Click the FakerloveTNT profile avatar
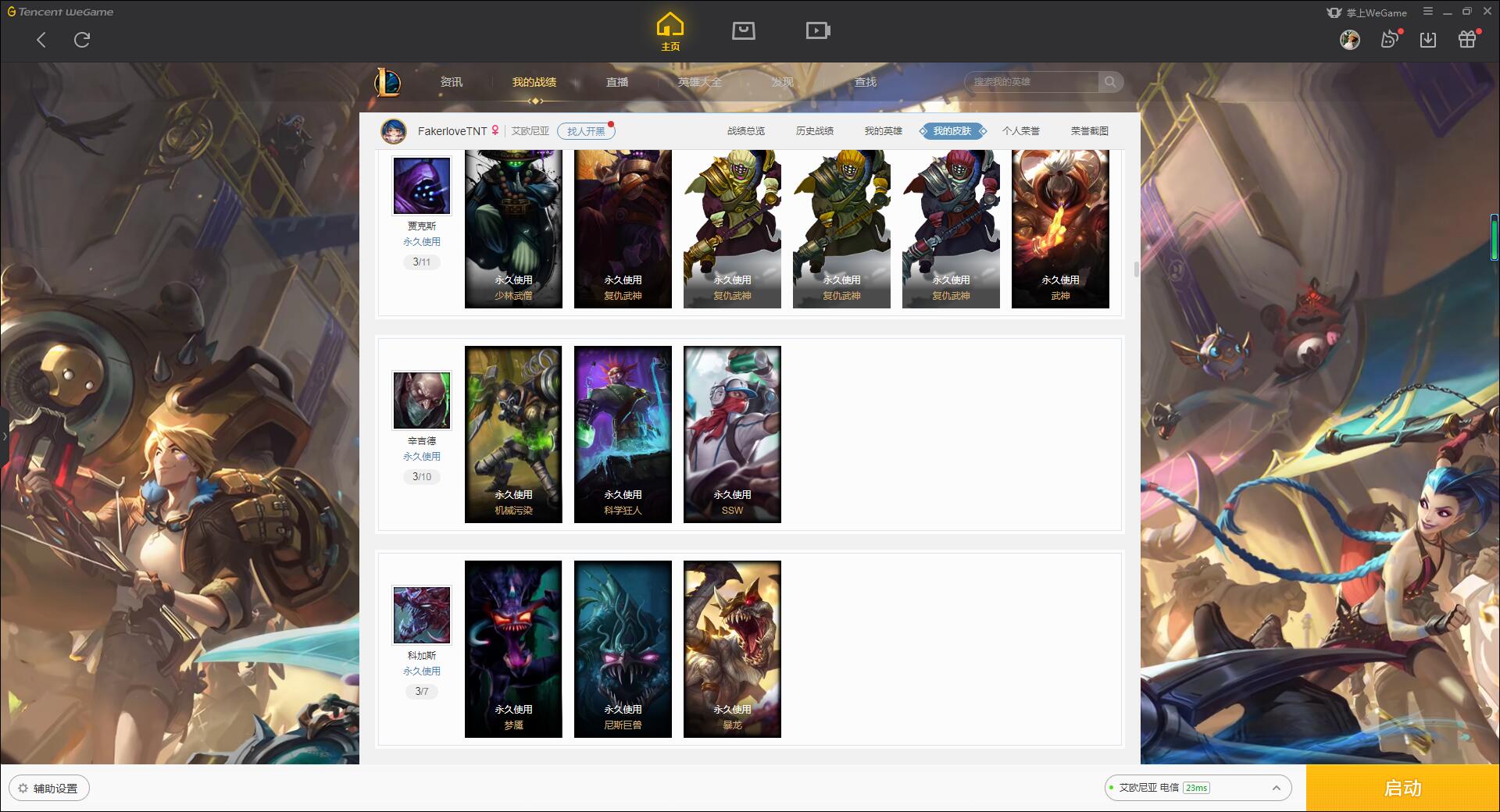This screenshot has height=812, width=1500. [x=394, y=131]
